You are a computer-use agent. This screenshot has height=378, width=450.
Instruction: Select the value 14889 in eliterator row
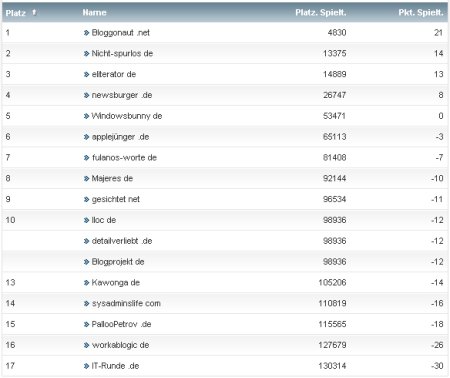[335, 74]
